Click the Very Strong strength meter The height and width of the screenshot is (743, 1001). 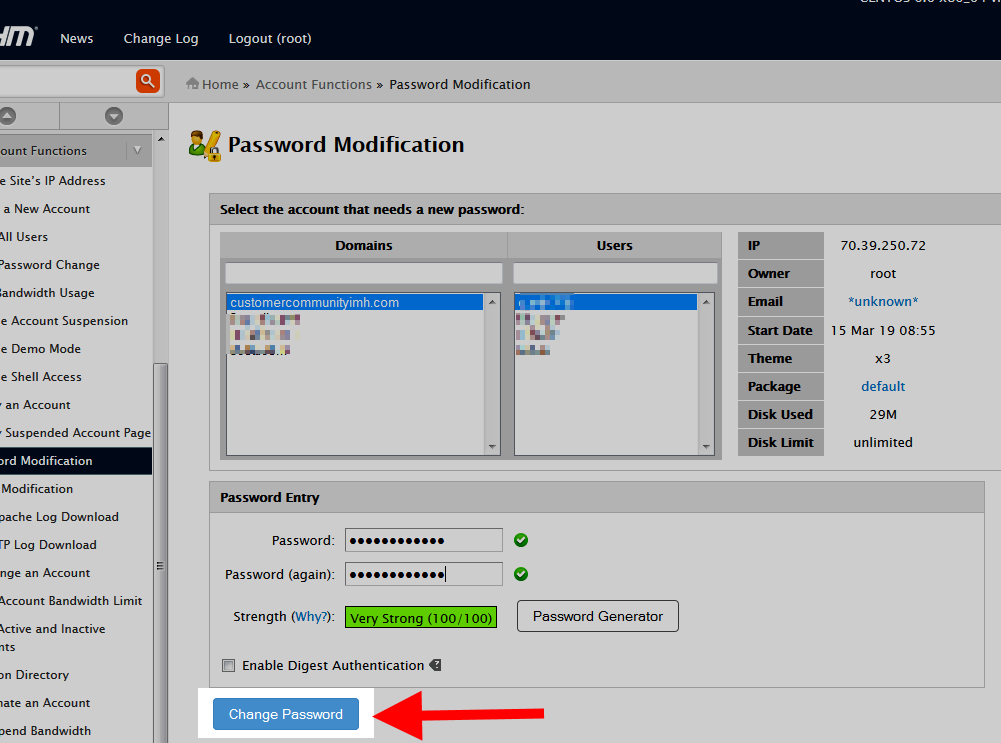(421, 617)
